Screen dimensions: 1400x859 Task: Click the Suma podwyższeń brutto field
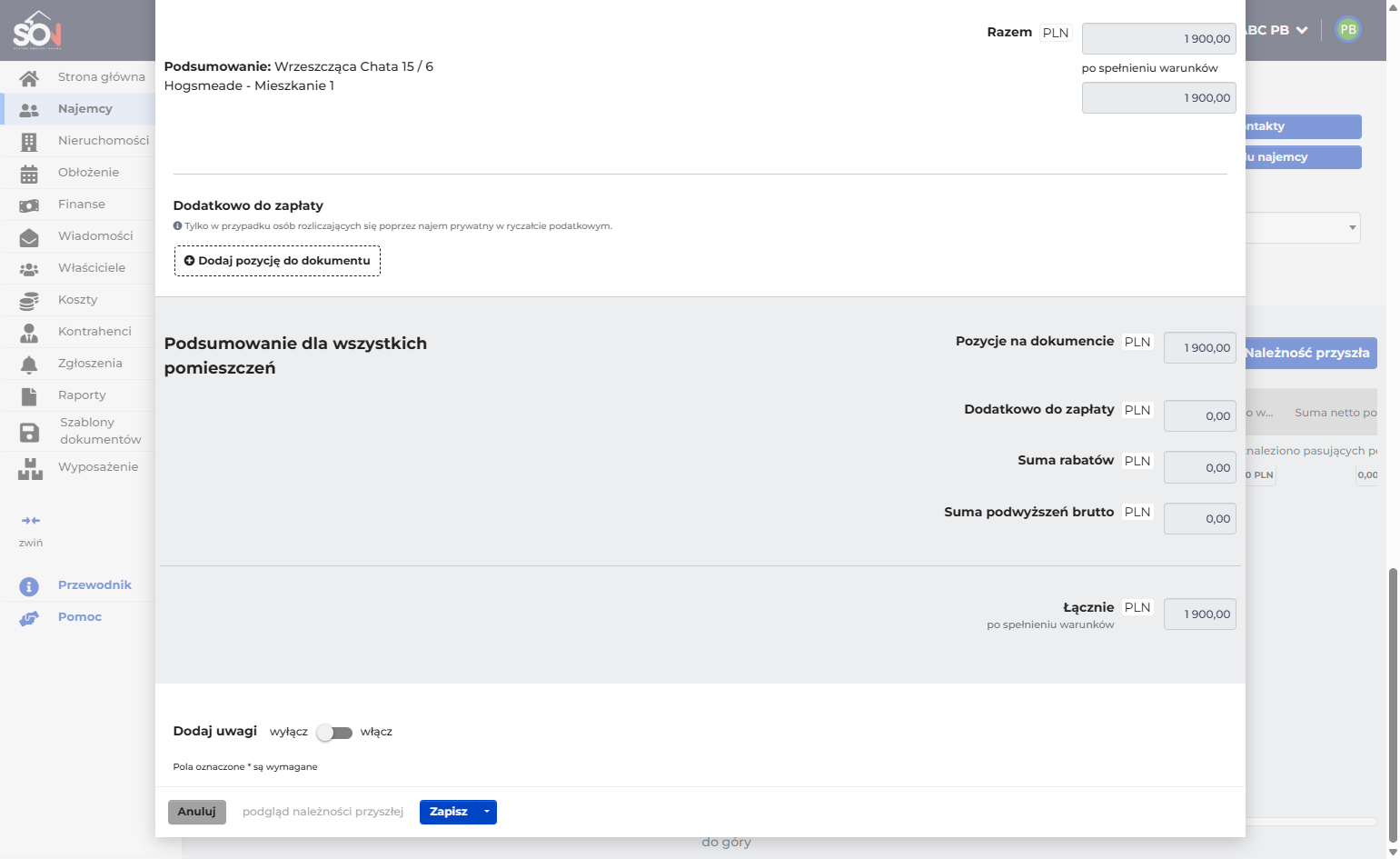(1199, 519)
